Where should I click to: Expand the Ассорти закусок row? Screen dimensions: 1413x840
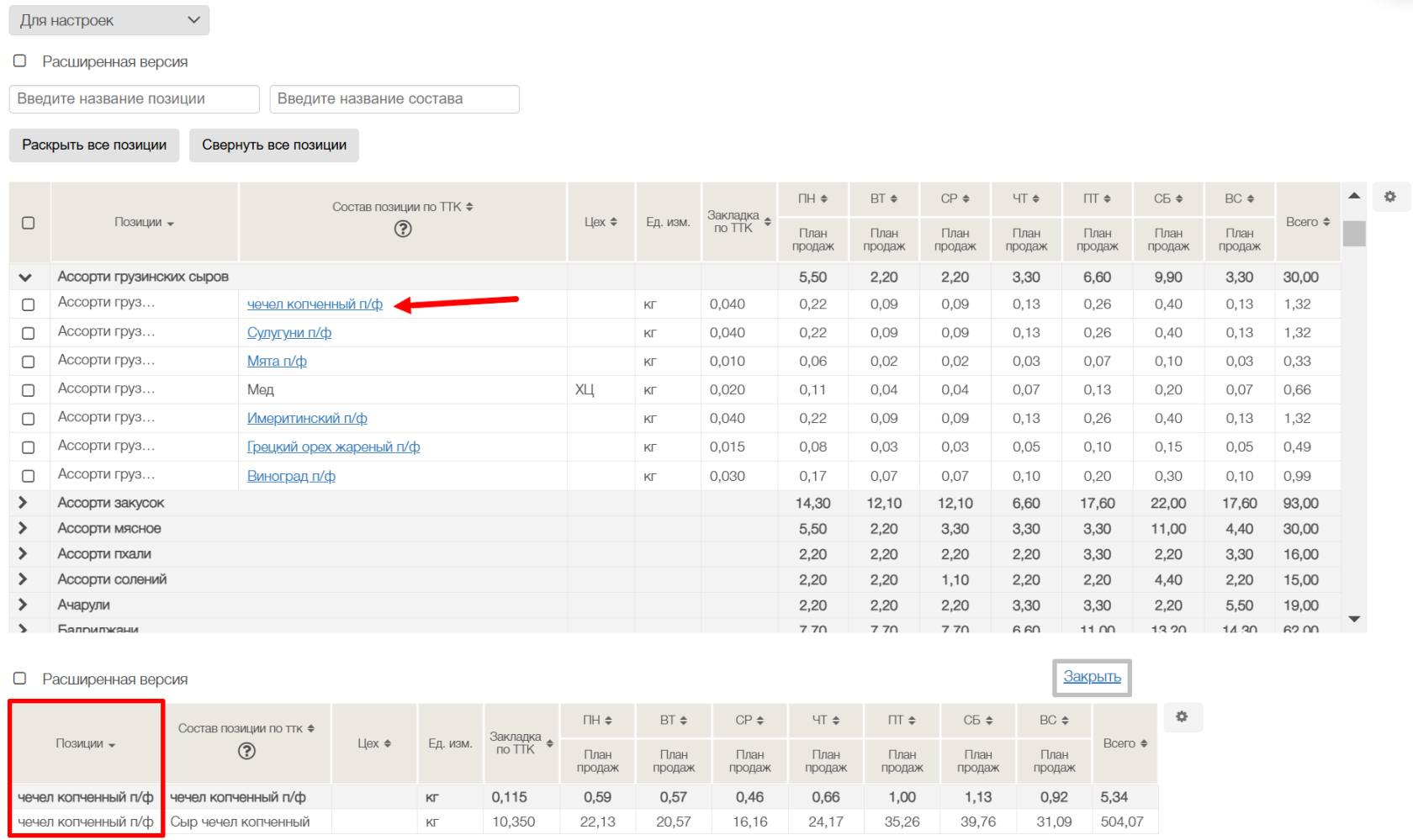[x=24, y=503]
